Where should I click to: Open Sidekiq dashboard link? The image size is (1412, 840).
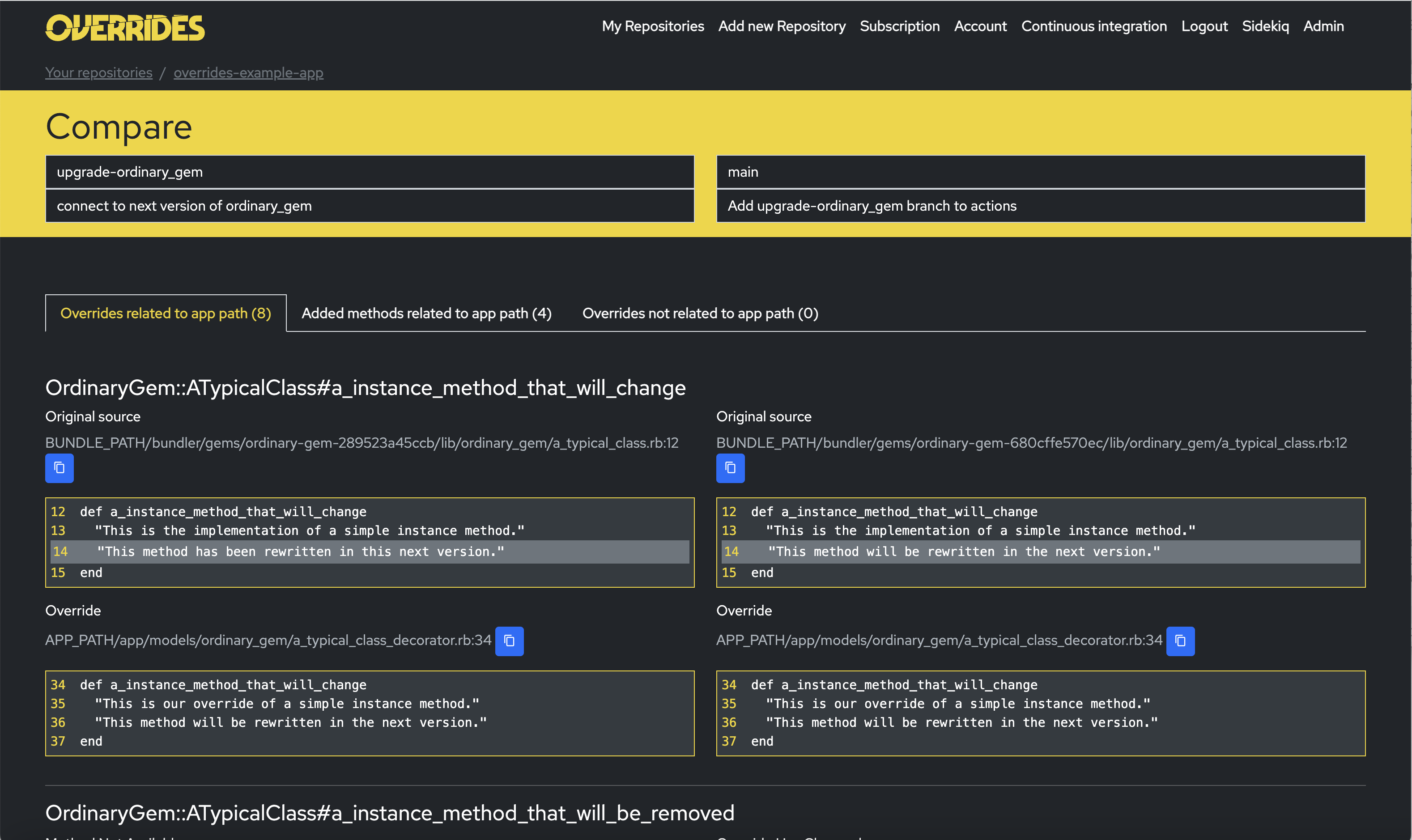tap(1265, 26)
